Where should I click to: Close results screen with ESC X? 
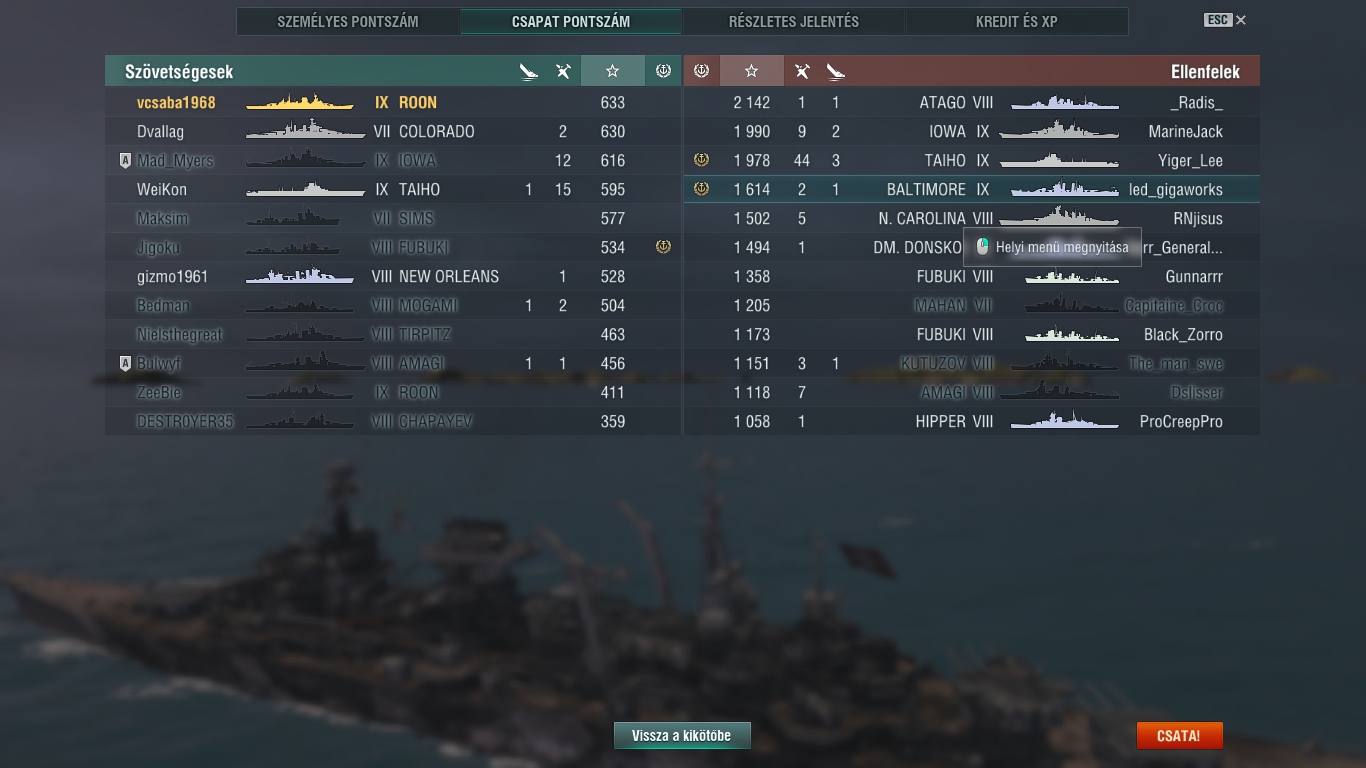tap(1226, 20)
